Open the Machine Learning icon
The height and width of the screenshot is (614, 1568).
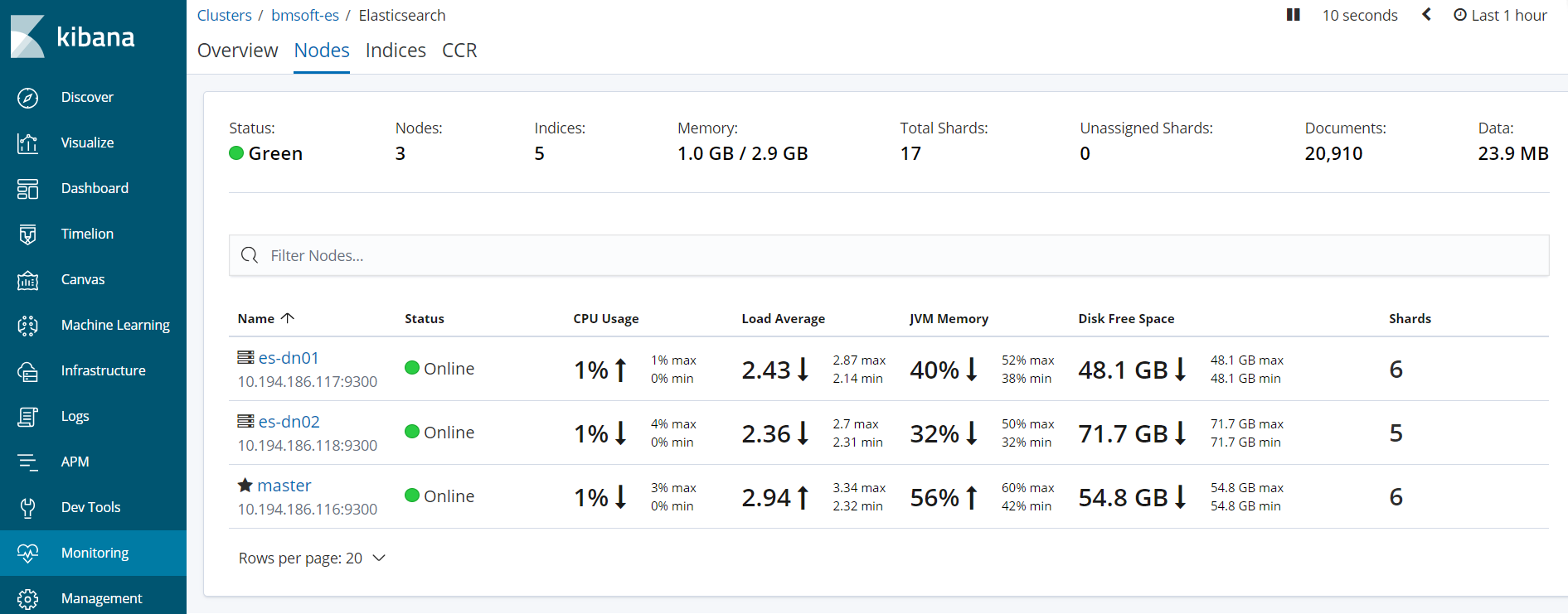point(27,326)
